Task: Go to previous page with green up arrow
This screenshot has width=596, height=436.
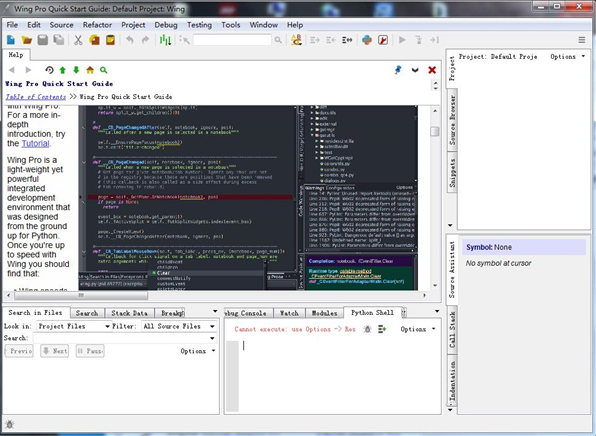Action: coord(63,70)
